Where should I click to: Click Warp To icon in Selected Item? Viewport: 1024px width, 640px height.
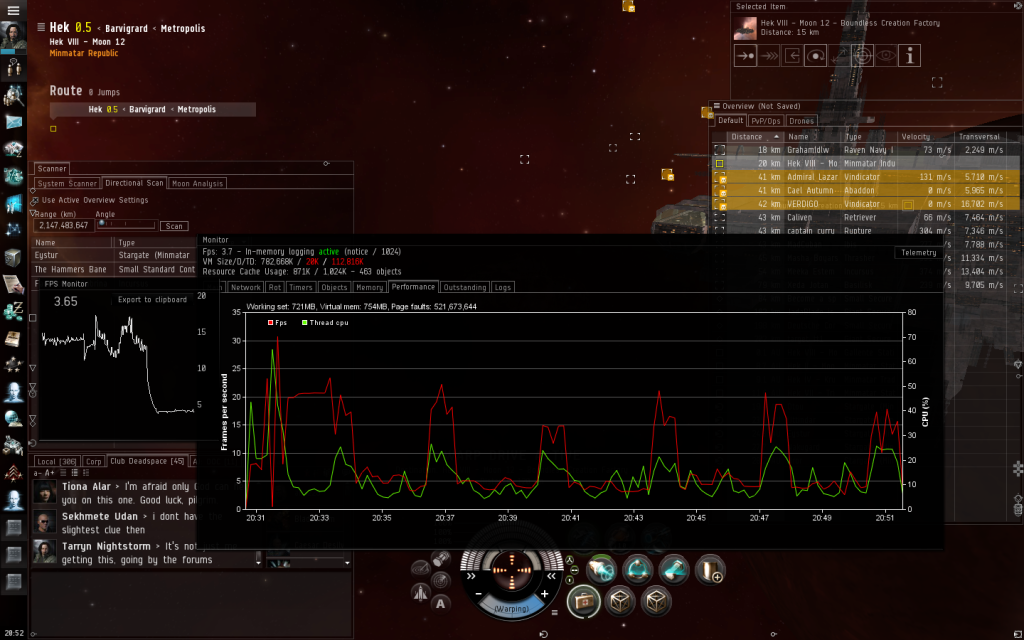coord(769,56)
